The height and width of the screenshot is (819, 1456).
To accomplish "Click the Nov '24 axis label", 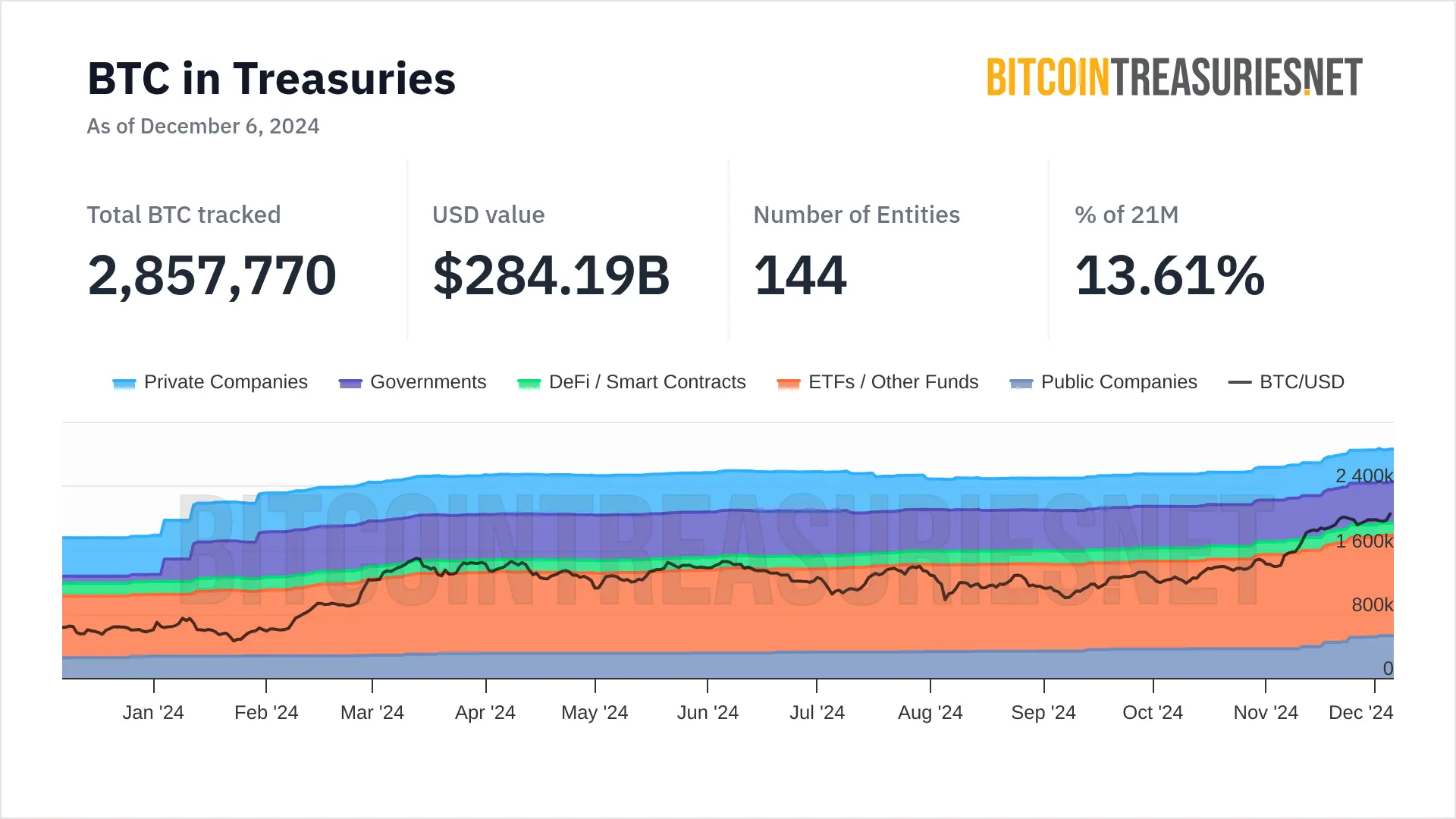I will pyautogui.click(x=1266, y=713).
